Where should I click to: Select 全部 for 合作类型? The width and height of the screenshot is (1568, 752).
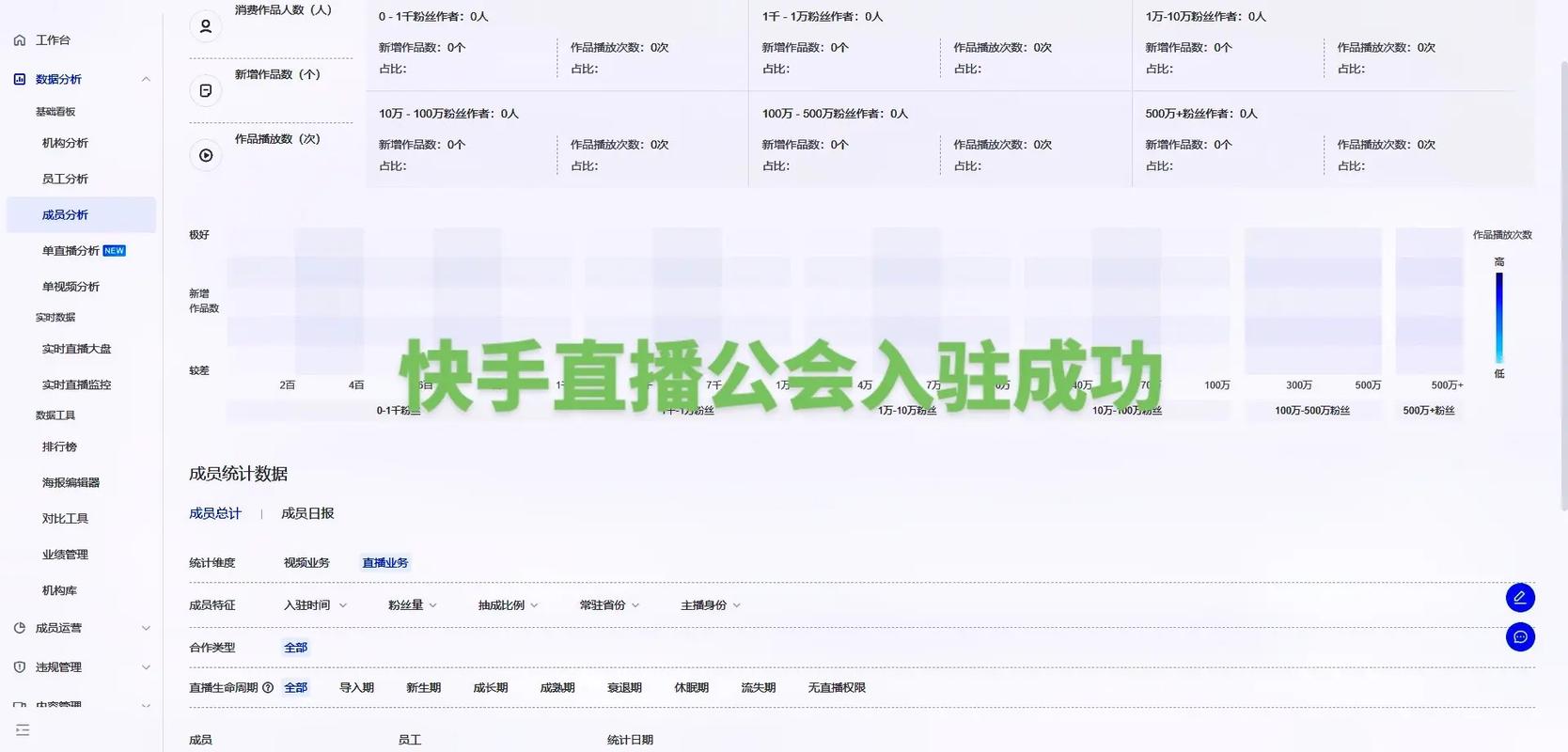[x=296, y=648]
